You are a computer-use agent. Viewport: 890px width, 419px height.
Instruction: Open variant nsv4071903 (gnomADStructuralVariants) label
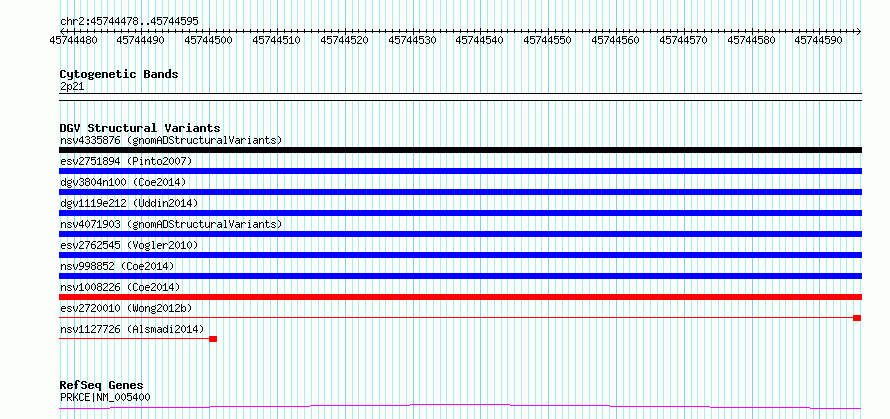tap(171, 224)
